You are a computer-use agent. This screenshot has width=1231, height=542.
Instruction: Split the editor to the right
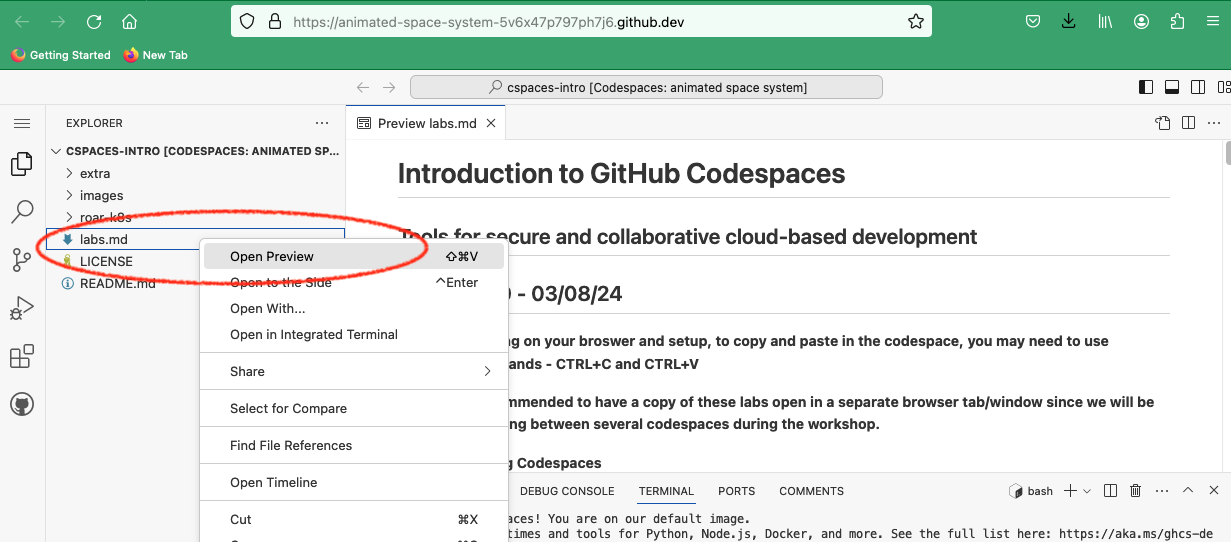click(1188, 123)
